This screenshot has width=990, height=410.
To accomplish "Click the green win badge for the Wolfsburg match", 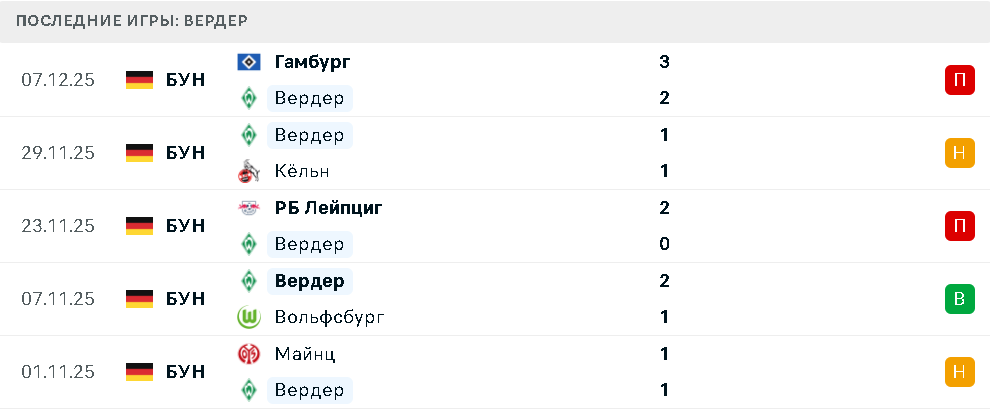I will click(x=959, y=299).
